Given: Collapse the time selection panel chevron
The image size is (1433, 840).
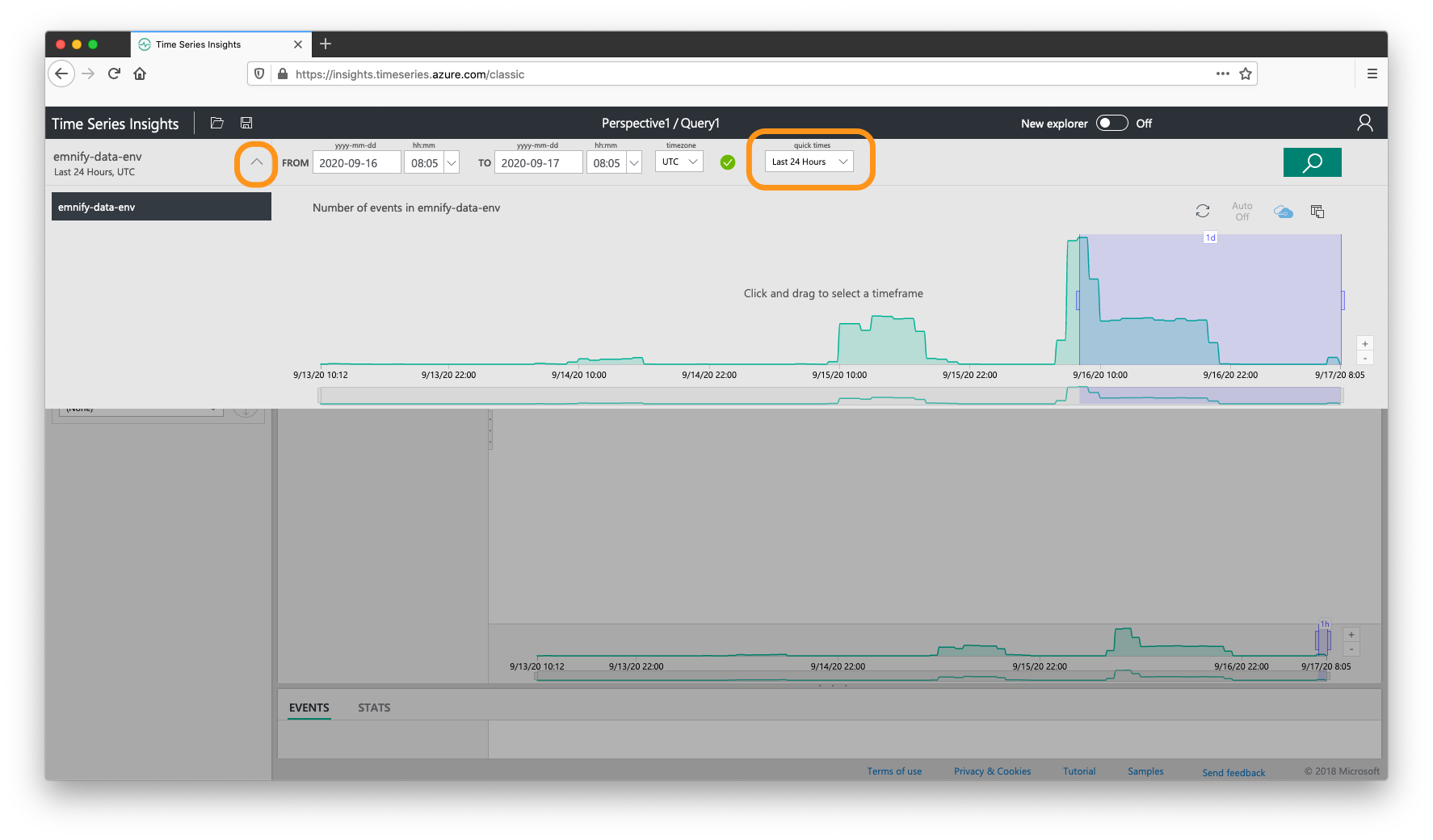Looking at the screenshot, I should [256, 162].
